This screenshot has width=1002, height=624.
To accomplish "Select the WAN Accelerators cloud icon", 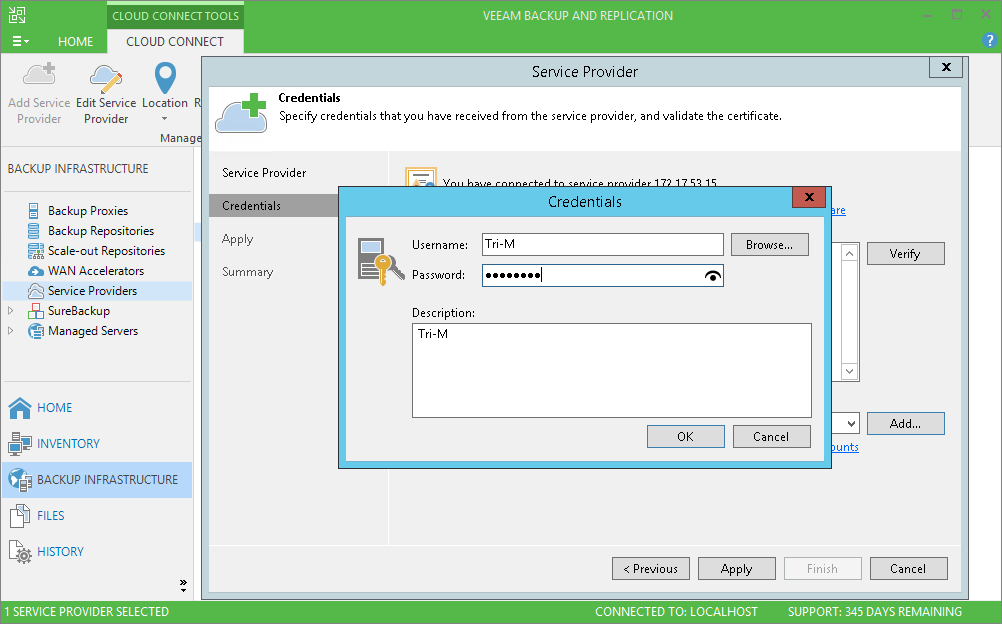I will pos(36,271).
